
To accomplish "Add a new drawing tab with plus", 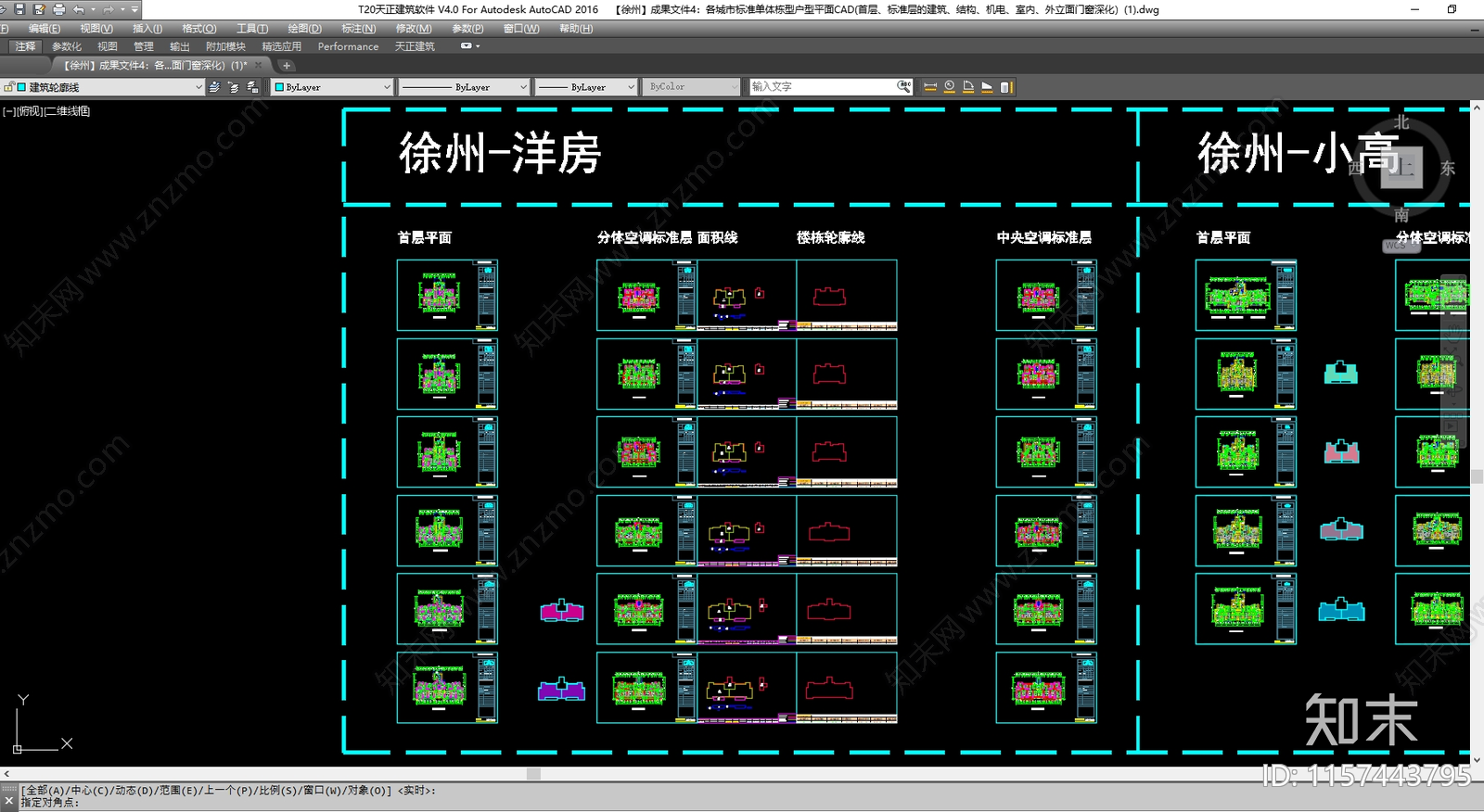I will tap(287, 66).
